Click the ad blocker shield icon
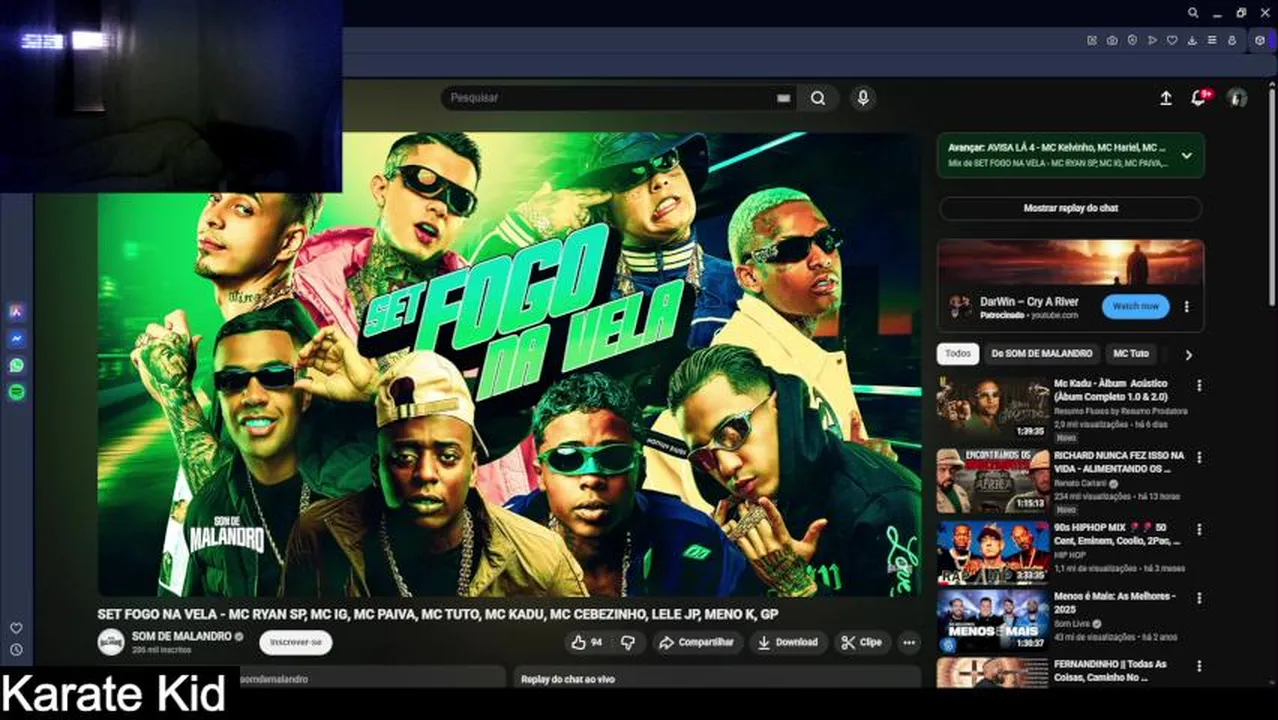This screenshot has height=720, width=1278. [1132, 40]
